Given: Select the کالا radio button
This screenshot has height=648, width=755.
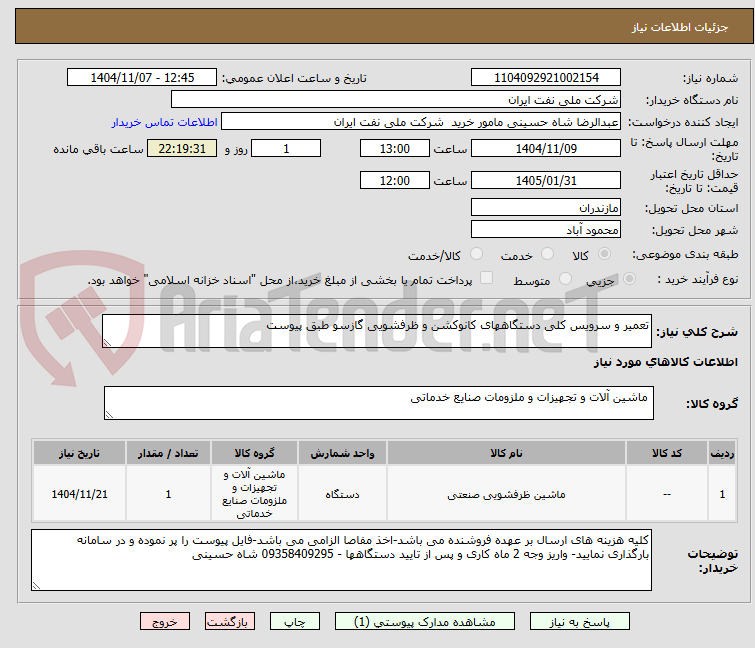Looking at the screenshot, I should 604,254.
